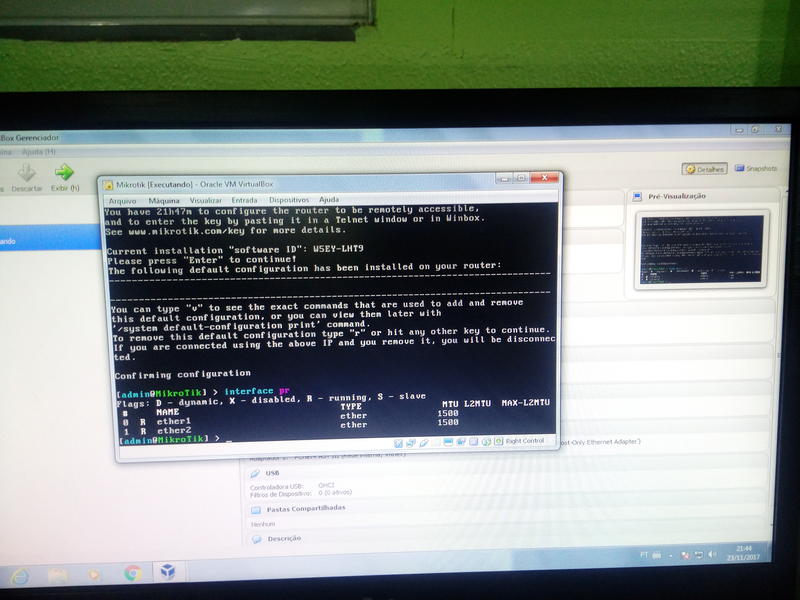The width and height of the screenshot is (800, 600).
Task: Click the Mikrotik VM window title icon
Action: click(x=108, y=185)
